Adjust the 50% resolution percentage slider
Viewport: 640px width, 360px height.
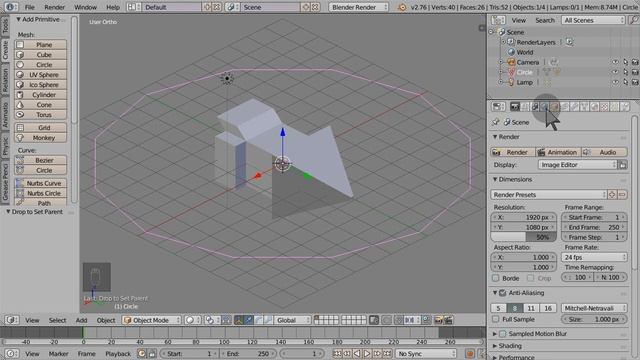click(x=524, y=237)
